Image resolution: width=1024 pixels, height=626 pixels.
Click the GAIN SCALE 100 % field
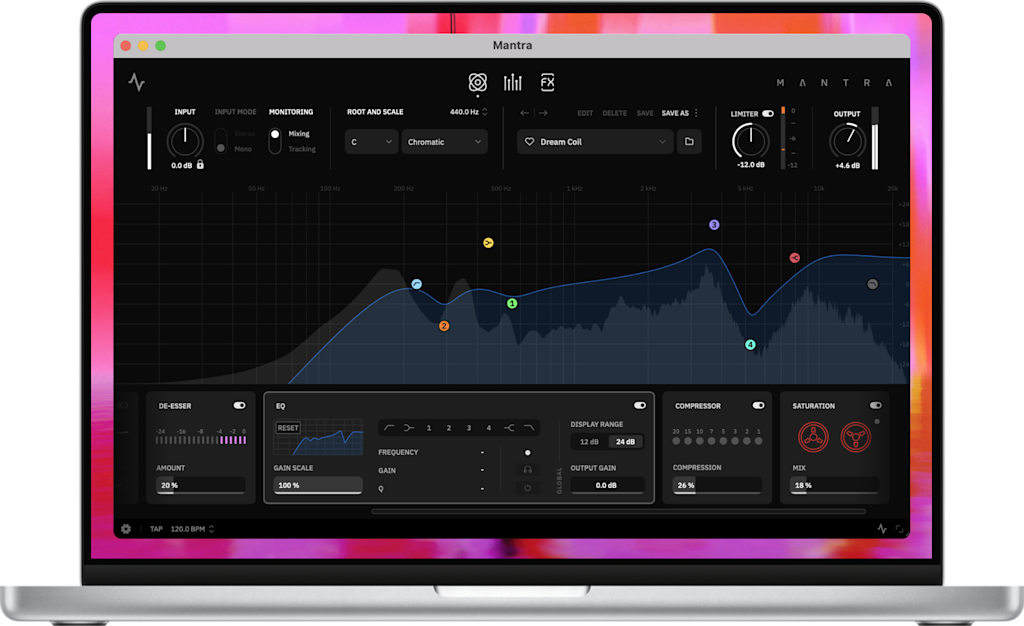(317, 486)
